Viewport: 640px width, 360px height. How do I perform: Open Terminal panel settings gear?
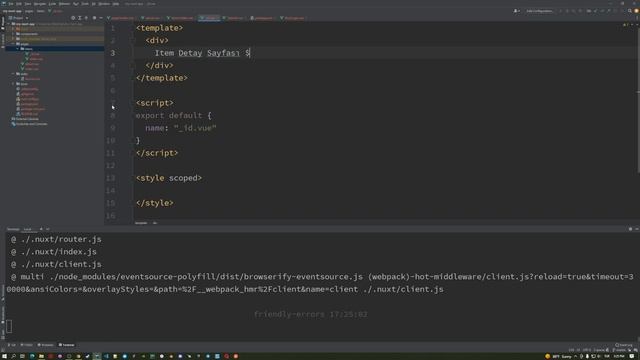[630, 229]
